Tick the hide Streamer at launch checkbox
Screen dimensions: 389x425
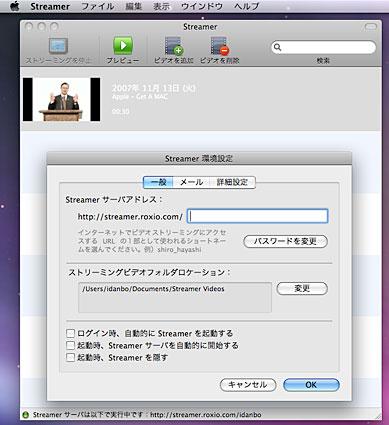(70, 357)
